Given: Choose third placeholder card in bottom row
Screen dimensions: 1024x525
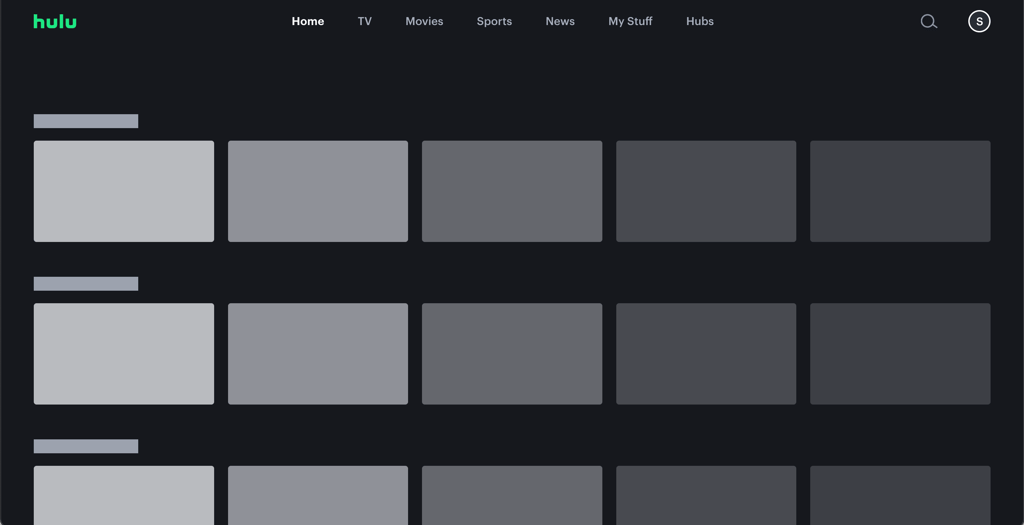Looking at the screenshot, I should point(512,495).
